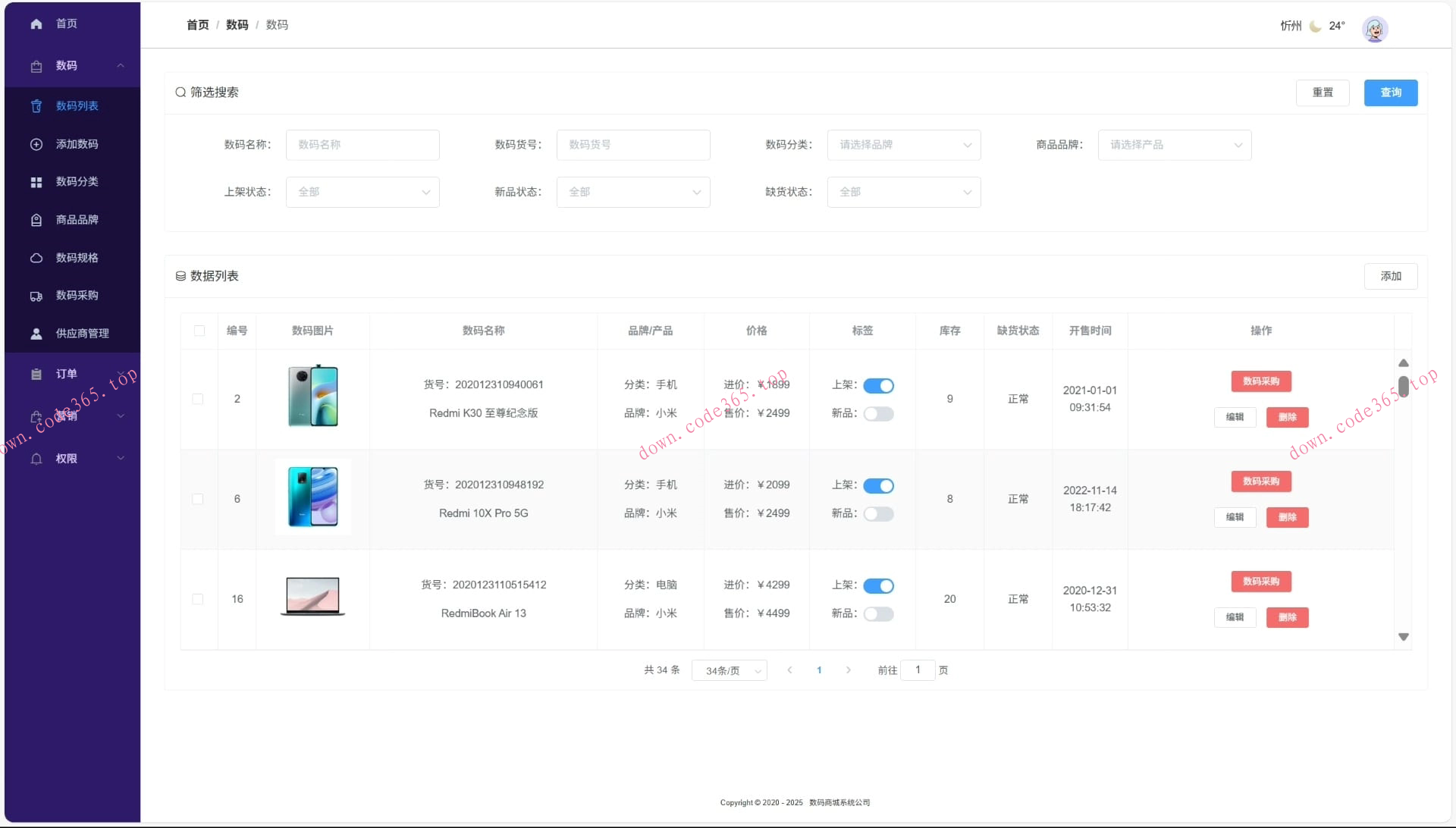The image size is (1456, 828).
Task: Expand the 权限 sidebar menu
Action: point(67,458)
